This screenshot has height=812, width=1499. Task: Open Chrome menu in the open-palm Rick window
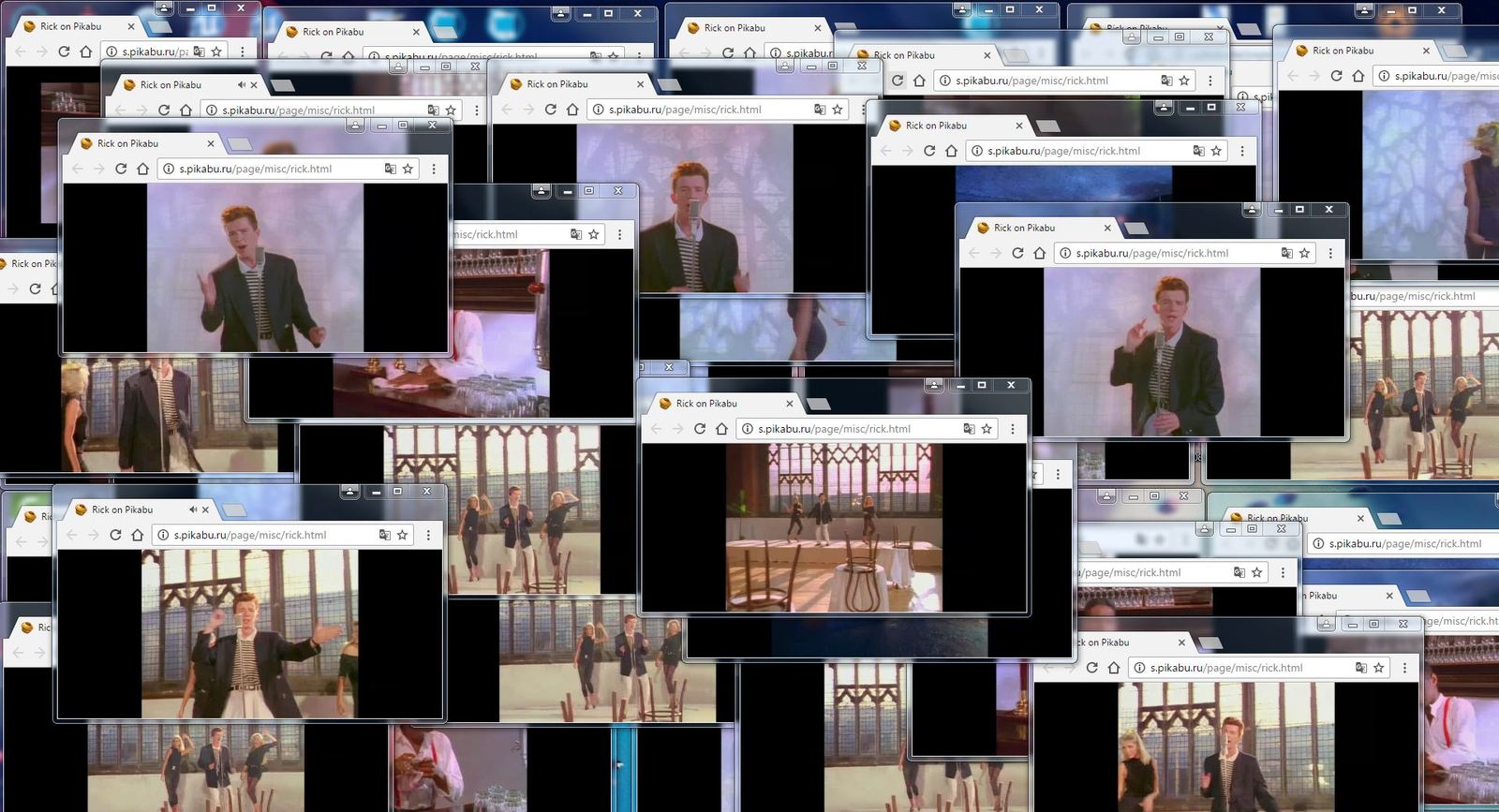click(x=434, y=169)
